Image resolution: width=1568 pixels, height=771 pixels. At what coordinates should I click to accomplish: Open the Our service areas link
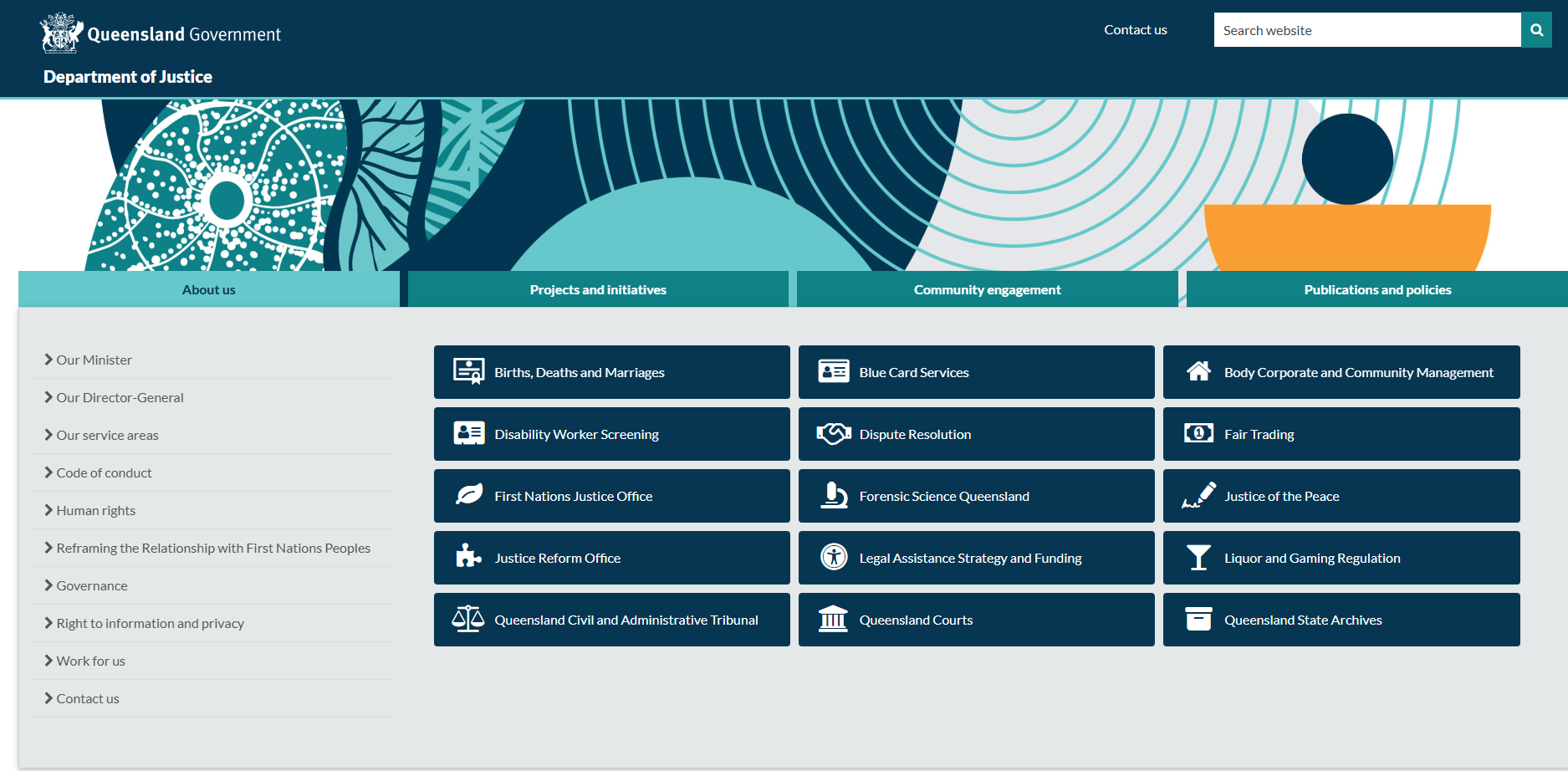(x=108, y=435)
